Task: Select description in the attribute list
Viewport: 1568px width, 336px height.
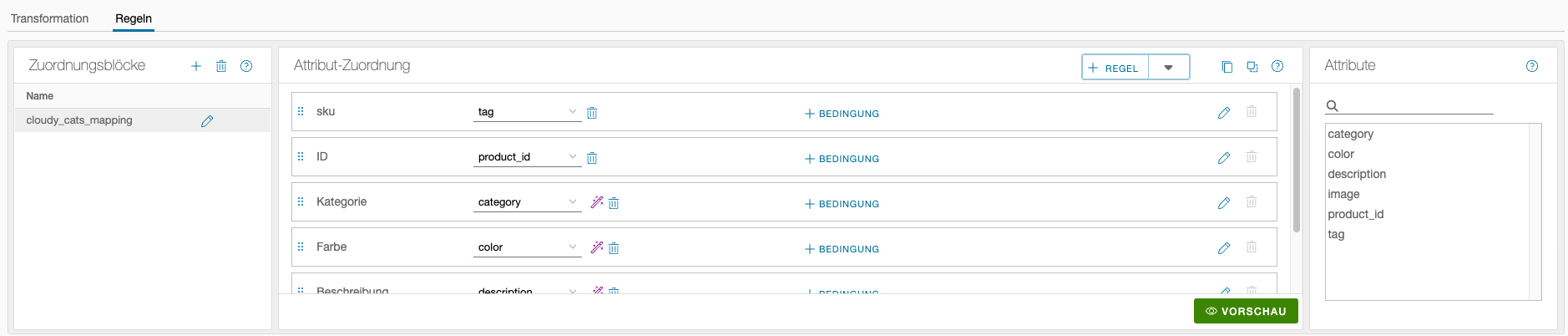Action: point(1357,174)
